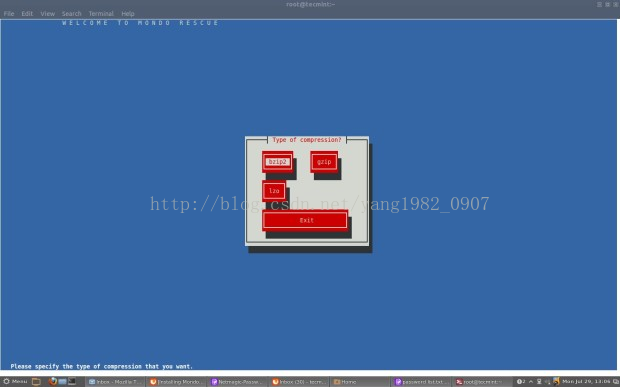Pick lzo compression type
Viewport: 620px width, 387px height.
(x=274, y=191)
